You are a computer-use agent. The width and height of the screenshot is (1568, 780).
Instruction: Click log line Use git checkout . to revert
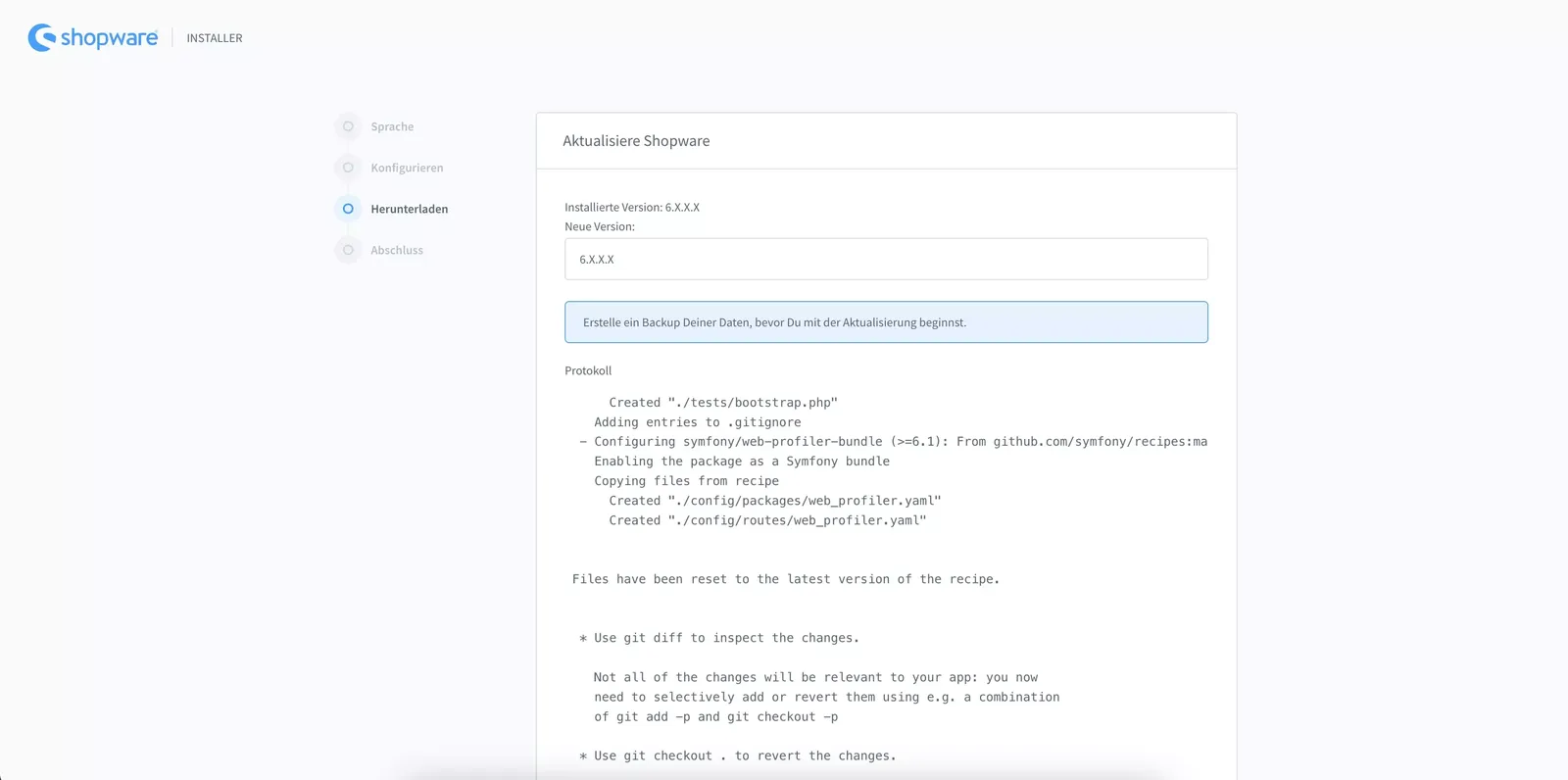tap(737, 756)
